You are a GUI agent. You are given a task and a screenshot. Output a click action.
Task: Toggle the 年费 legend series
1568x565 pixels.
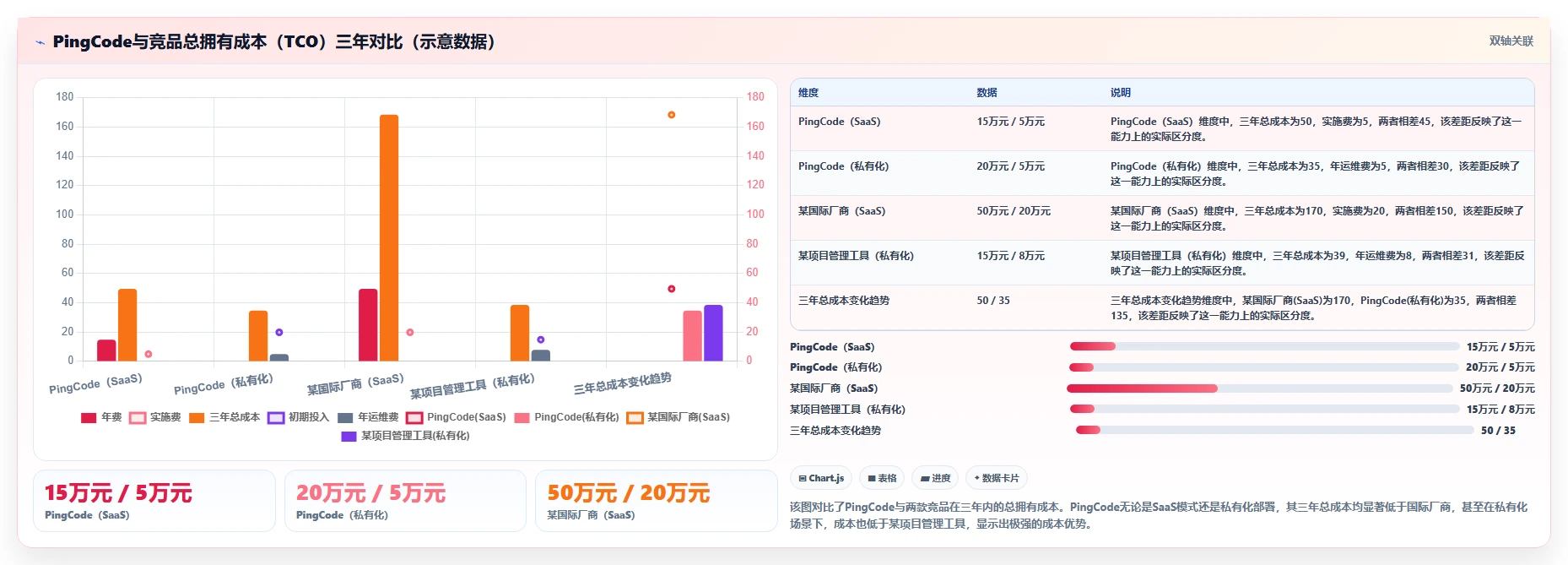(x=101, y=417)
